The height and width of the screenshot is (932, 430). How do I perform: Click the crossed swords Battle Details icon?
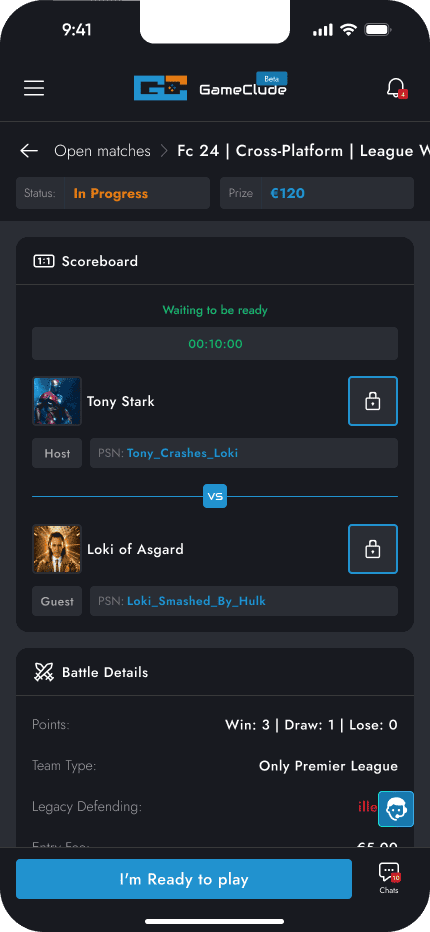tap(43, 672)
